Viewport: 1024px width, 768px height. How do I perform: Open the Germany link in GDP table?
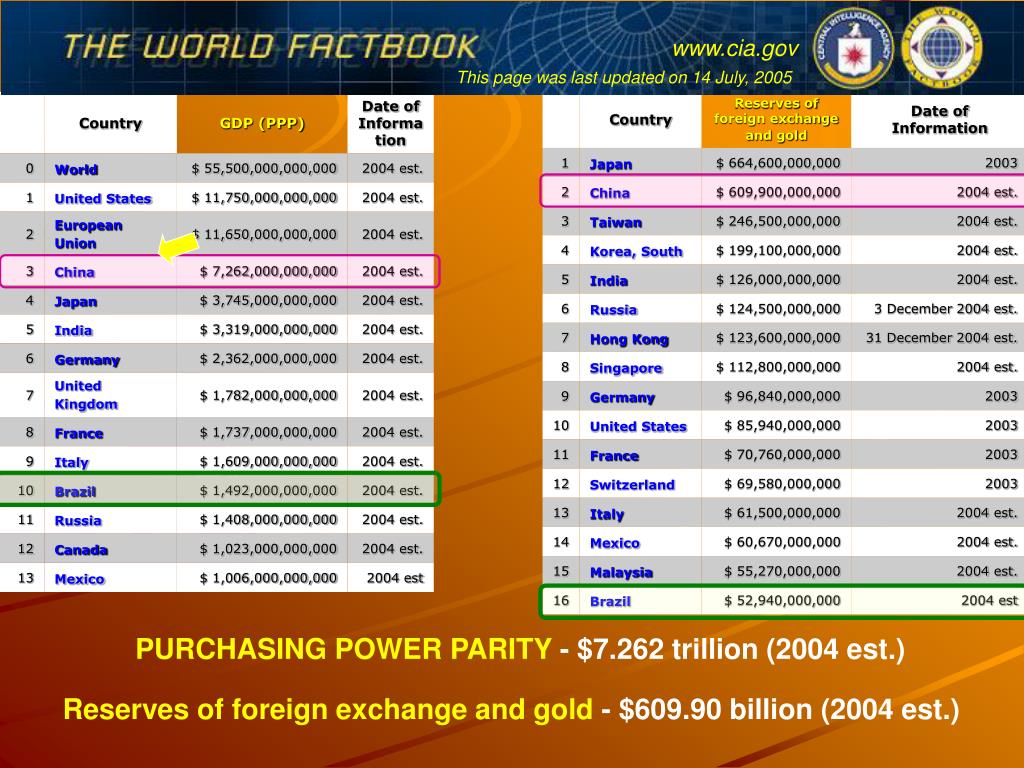(88, 360)
